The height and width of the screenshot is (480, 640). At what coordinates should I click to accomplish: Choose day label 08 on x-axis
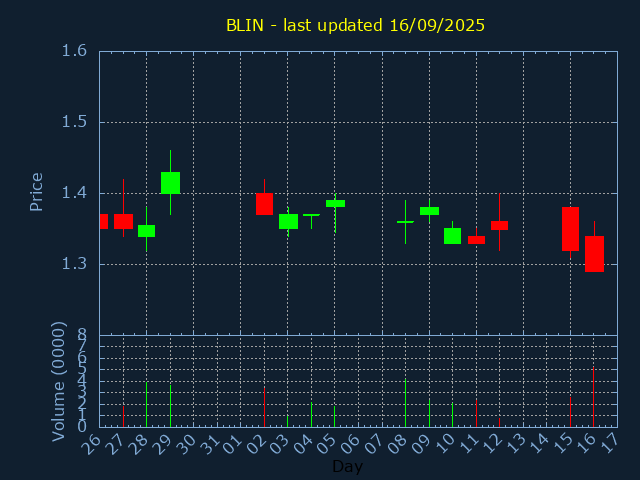point(397,444)
